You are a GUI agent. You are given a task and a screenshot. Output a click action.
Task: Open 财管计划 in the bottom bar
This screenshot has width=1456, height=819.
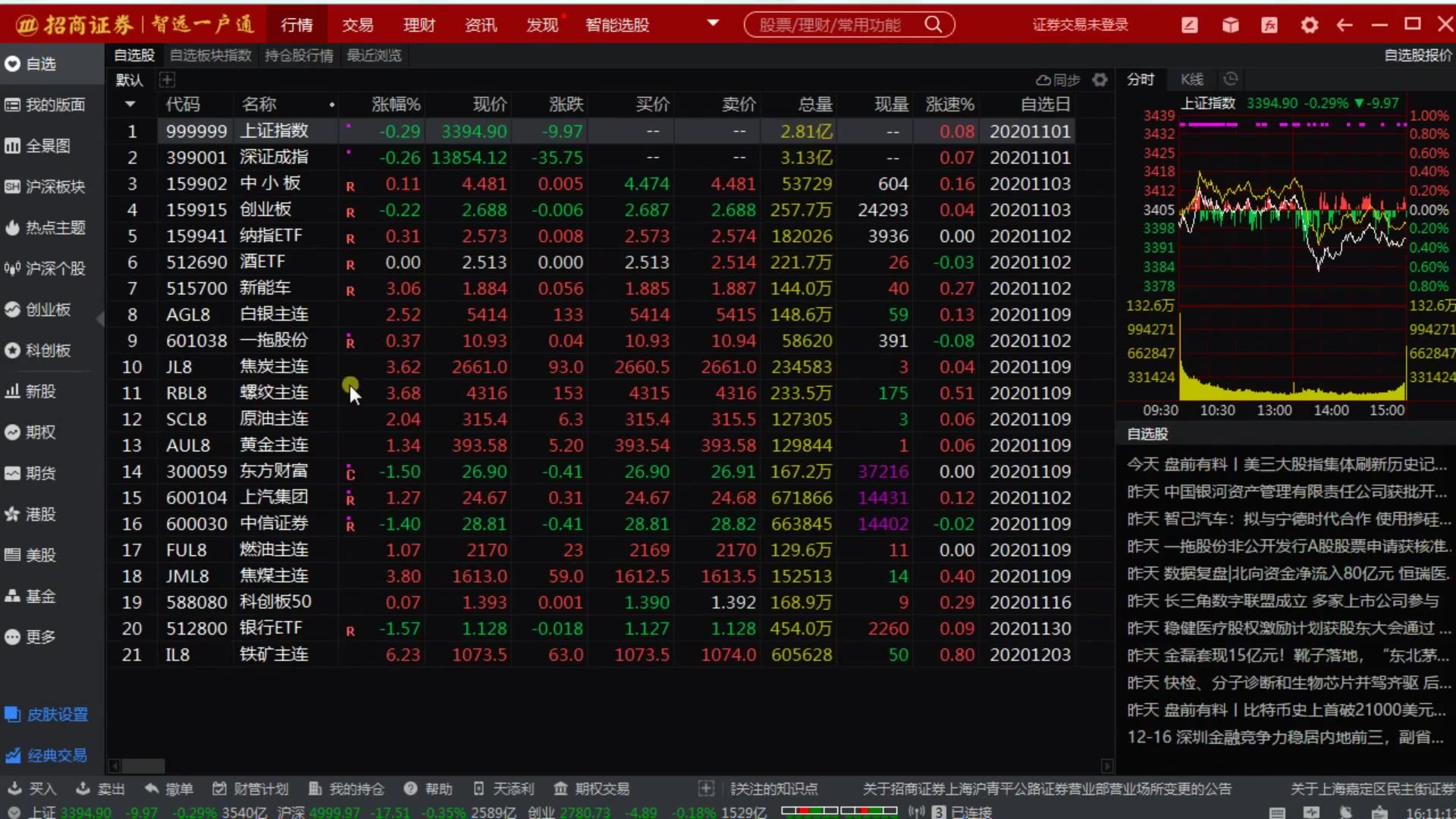pyautogui.click(x=251, y=789)
